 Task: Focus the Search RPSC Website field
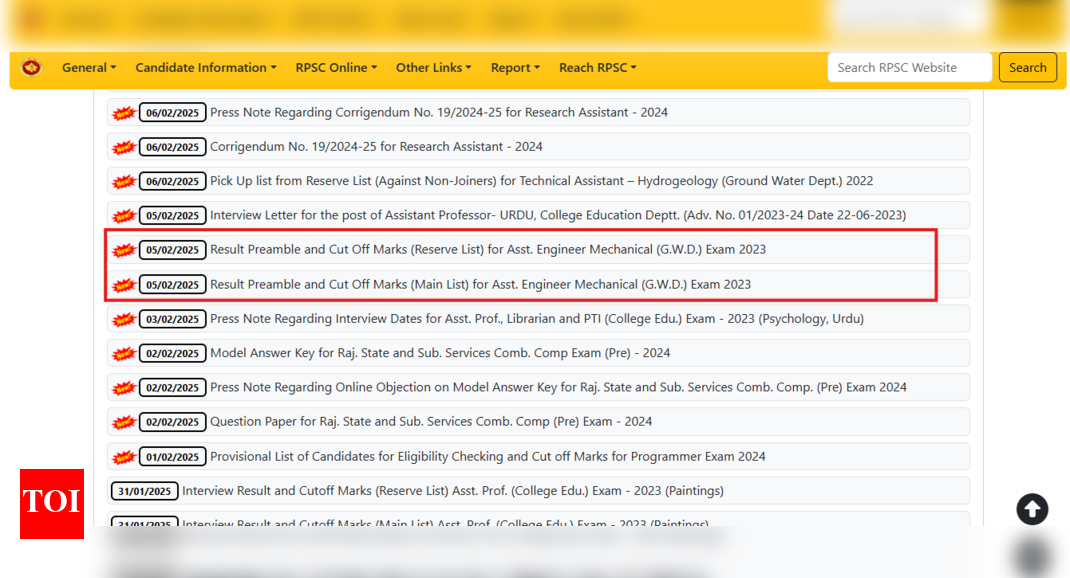tap(909, 68)
